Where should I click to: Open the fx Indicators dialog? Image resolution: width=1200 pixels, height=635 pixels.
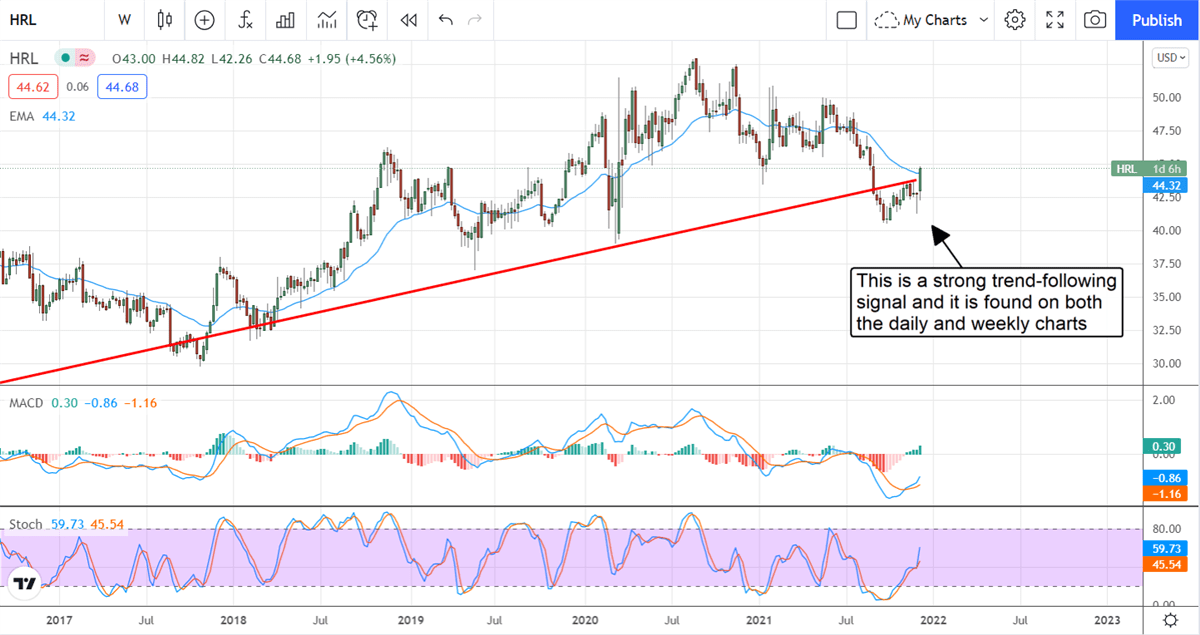tap(245, 19)
